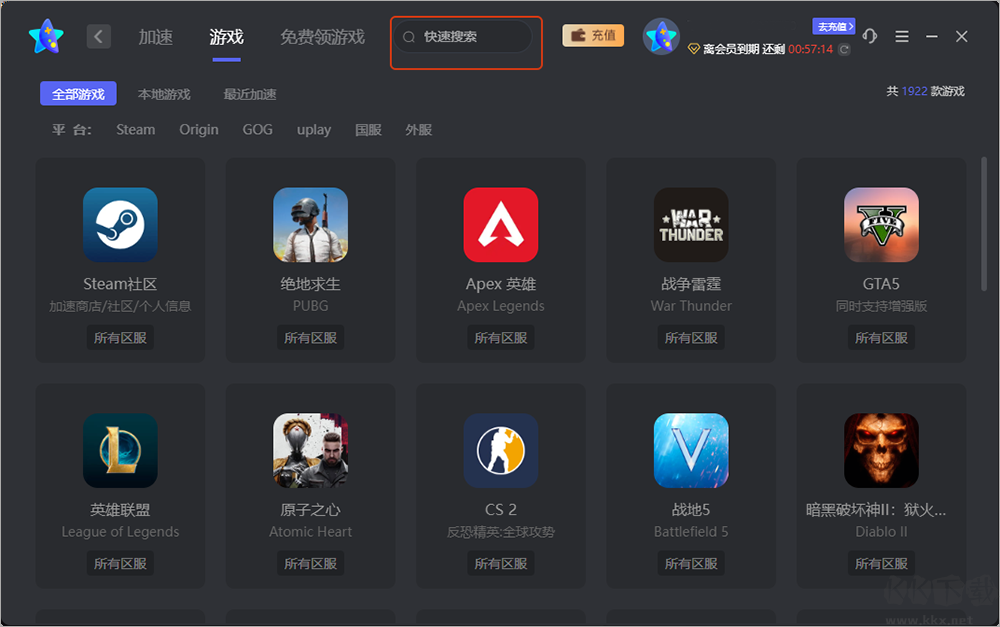This screenshot has height=627, width=1000.
Task: Click the 加速商店/社区/个人信息 subtitle
Action: (x=120, y=306)
